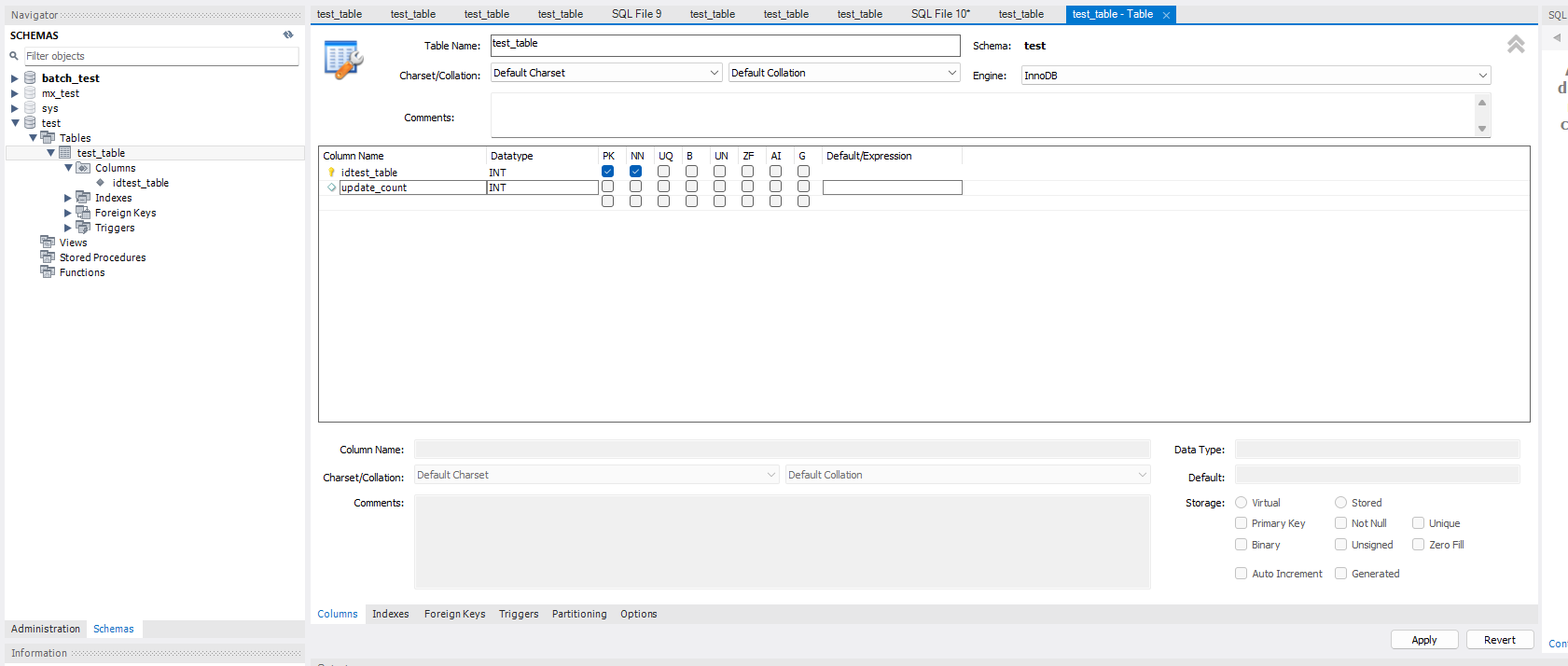Check UN for update_count column
Viewport: 1568px width, 666px height.
pos(719,187)
